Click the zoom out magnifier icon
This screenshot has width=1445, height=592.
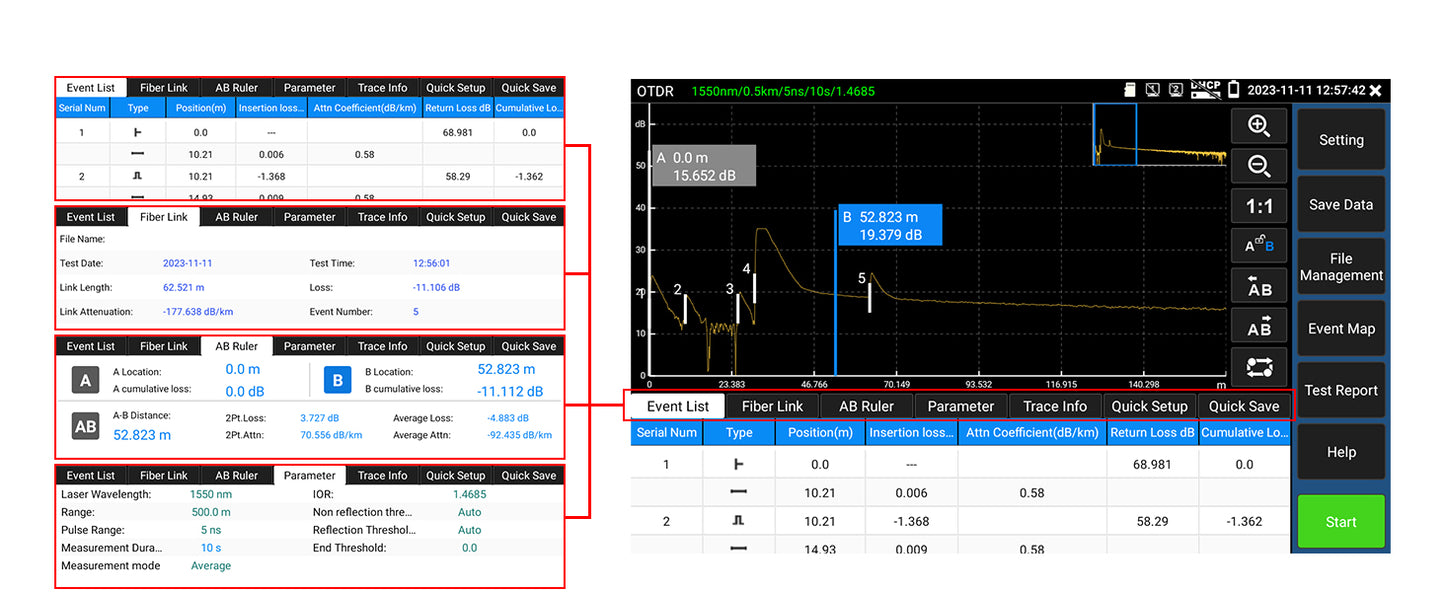pyautogui.click(x=1259, y=166)
